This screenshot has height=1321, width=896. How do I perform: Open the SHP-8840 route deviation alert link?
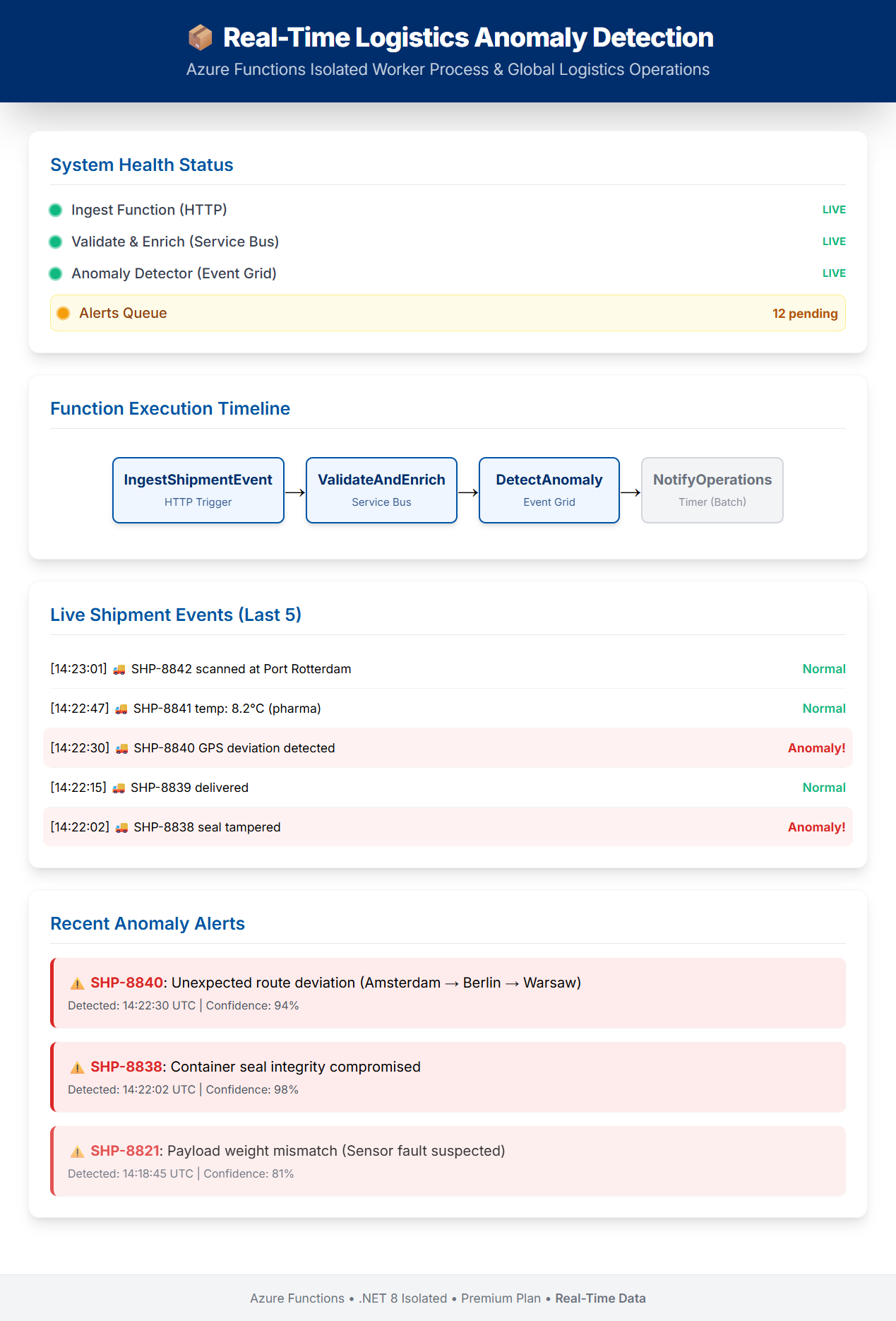pyautogui.click(x=127, y=983)
